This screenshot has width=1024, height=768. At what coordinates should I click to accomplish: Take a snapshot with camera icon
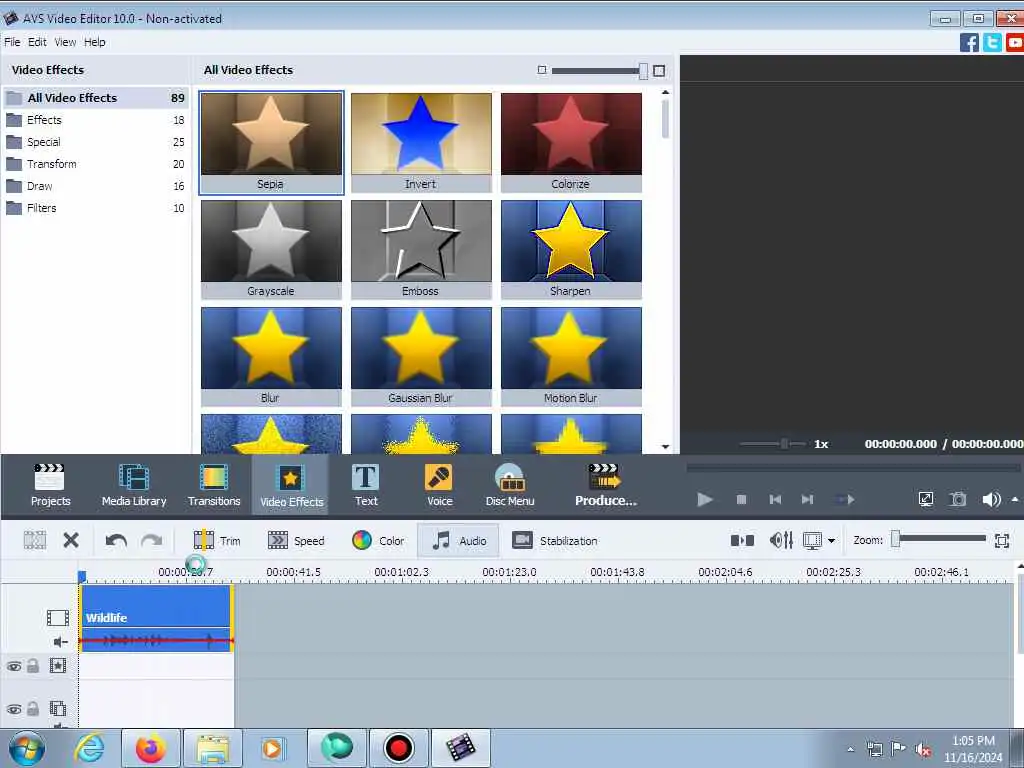pos(958,500)
